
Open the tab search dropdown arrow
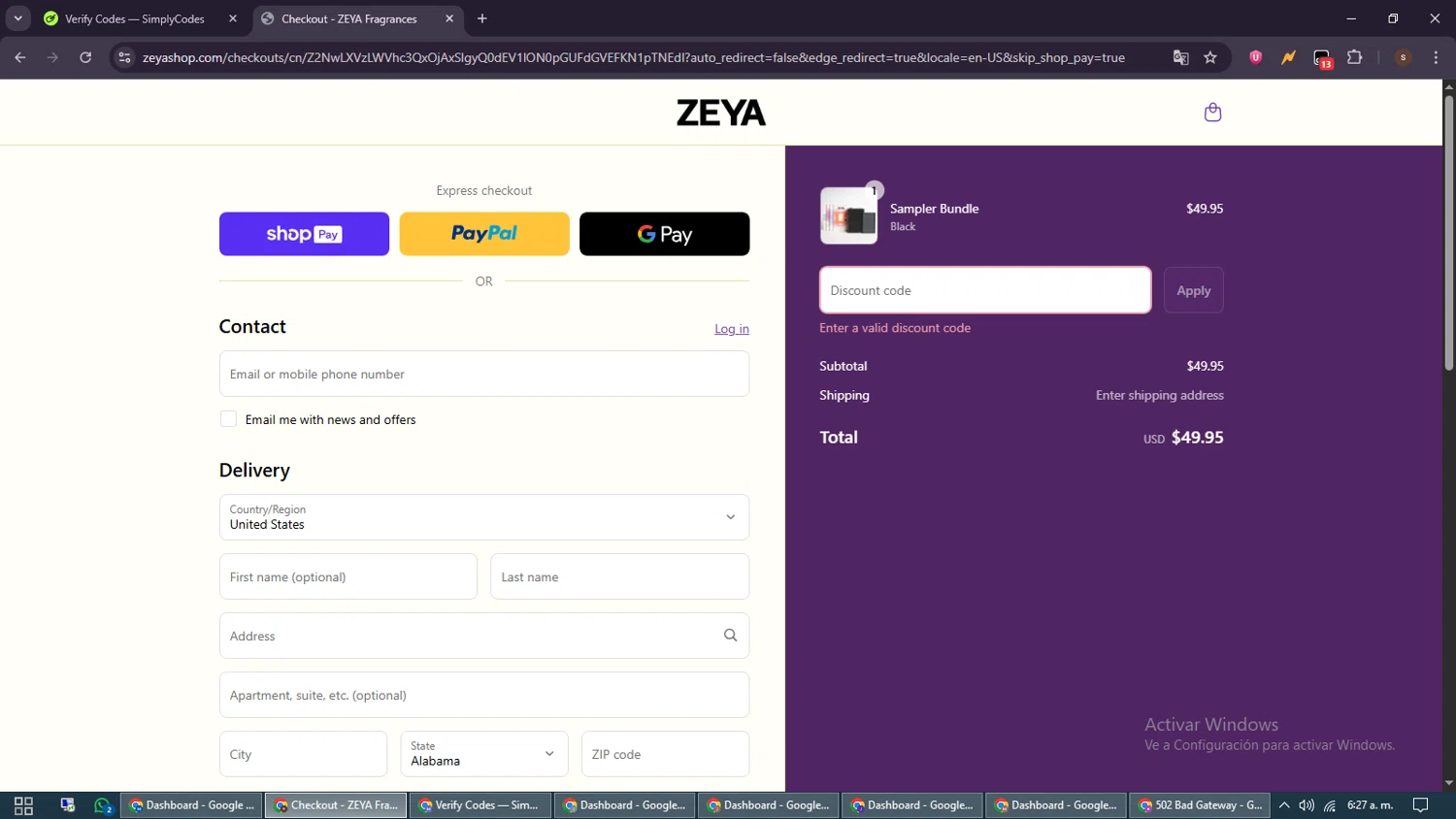tap(17, 18)
